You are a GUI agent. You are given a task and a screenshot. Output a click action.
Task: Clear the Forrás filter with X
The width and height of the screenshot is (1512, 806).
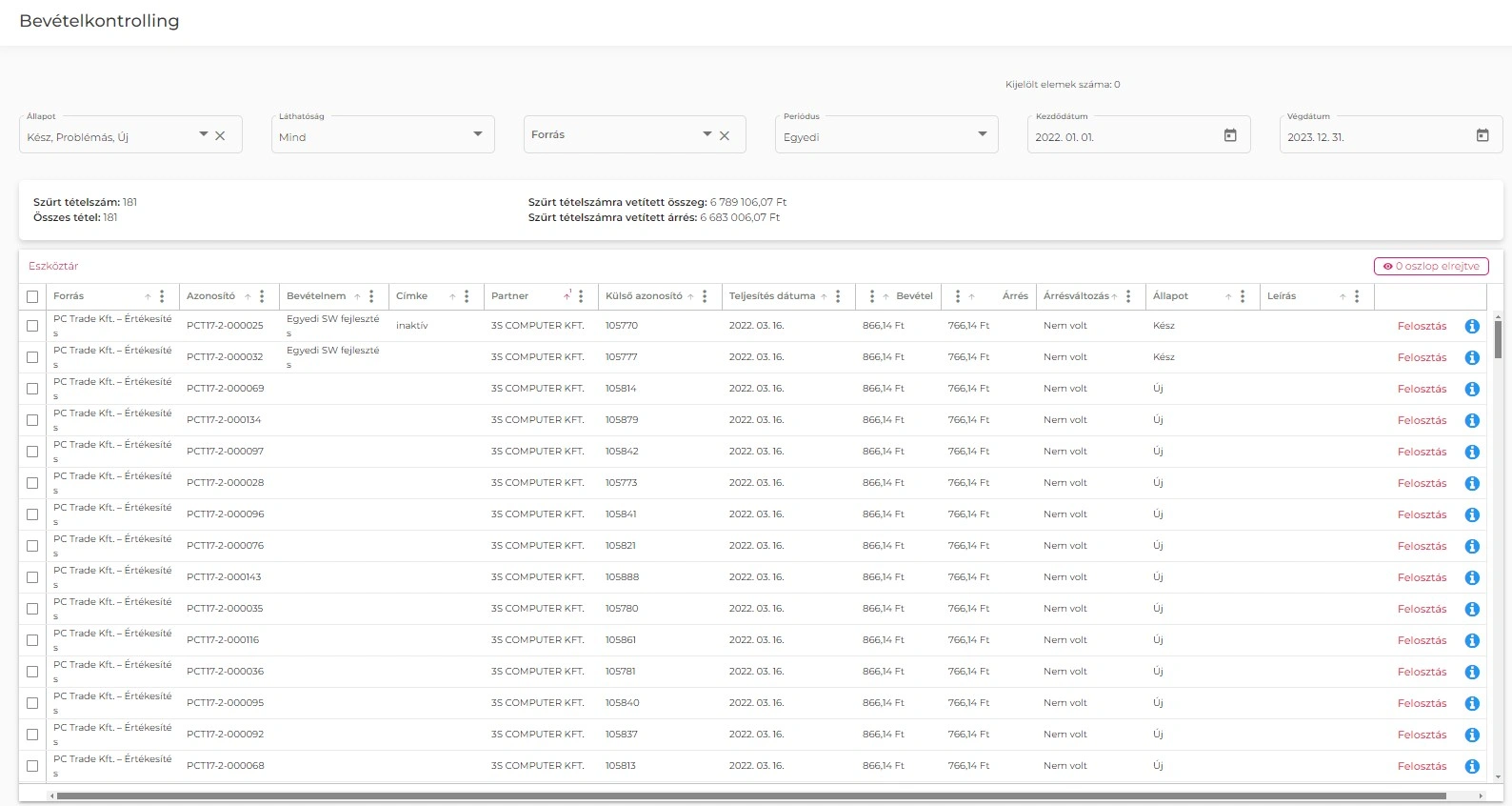tap(725, 136)
